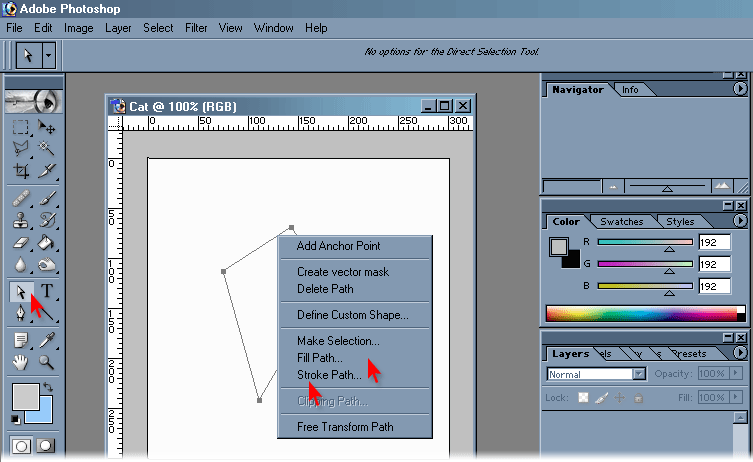Open the File menu

(14, 28)
